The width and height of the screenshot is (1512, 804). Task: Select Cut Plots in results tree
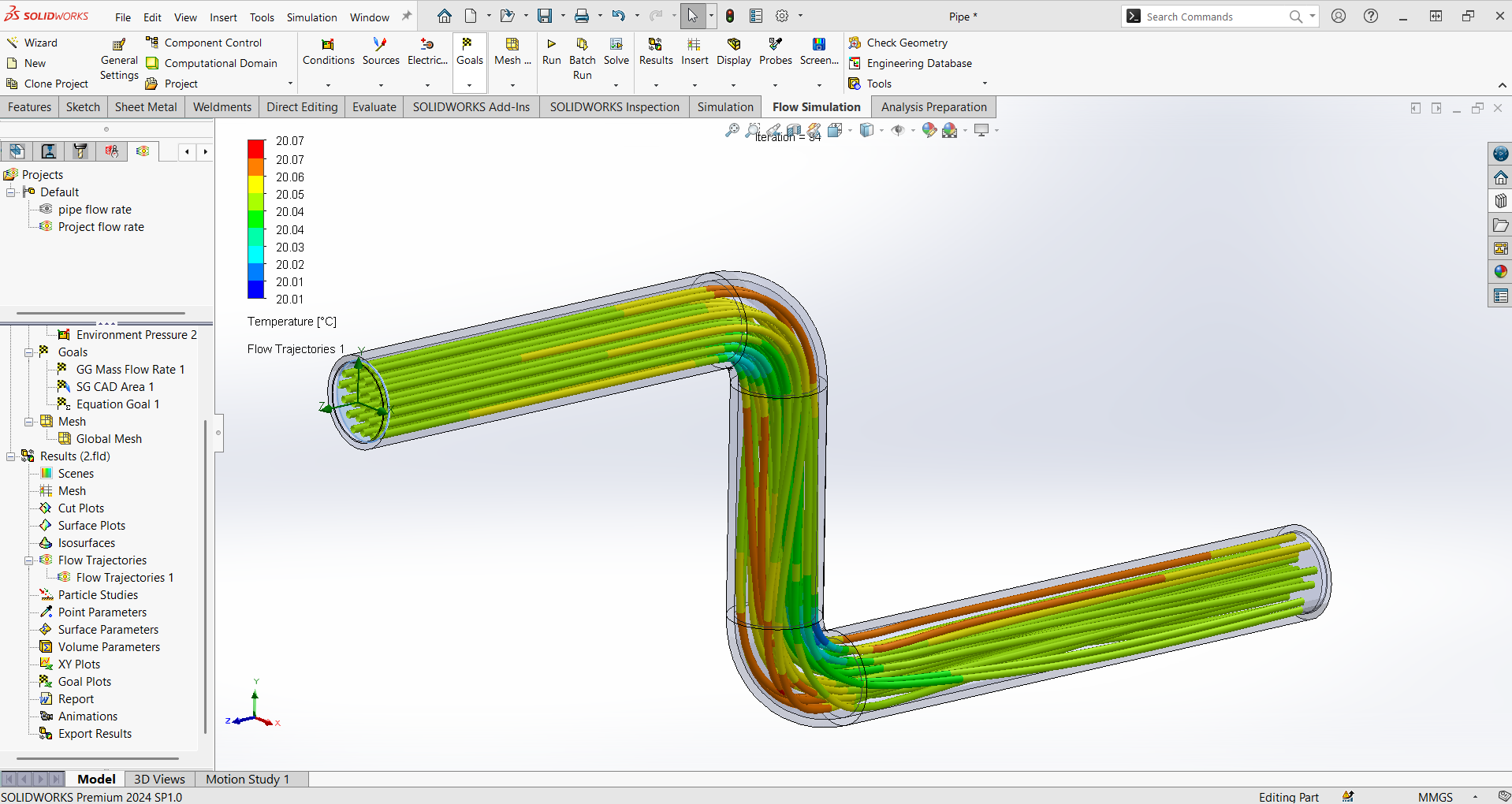[80, 508]
